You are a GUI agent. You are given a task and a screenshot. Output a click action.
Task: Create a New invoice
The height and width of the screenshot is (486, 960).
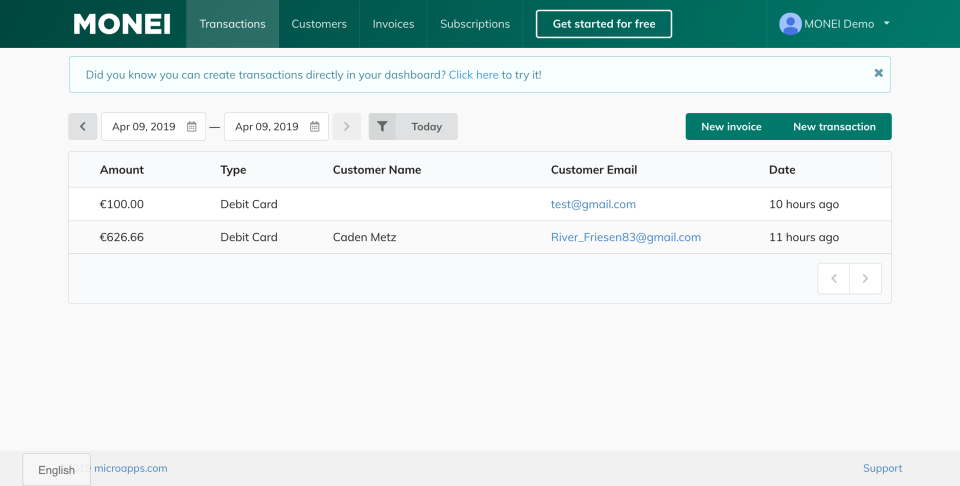point(731,127)
